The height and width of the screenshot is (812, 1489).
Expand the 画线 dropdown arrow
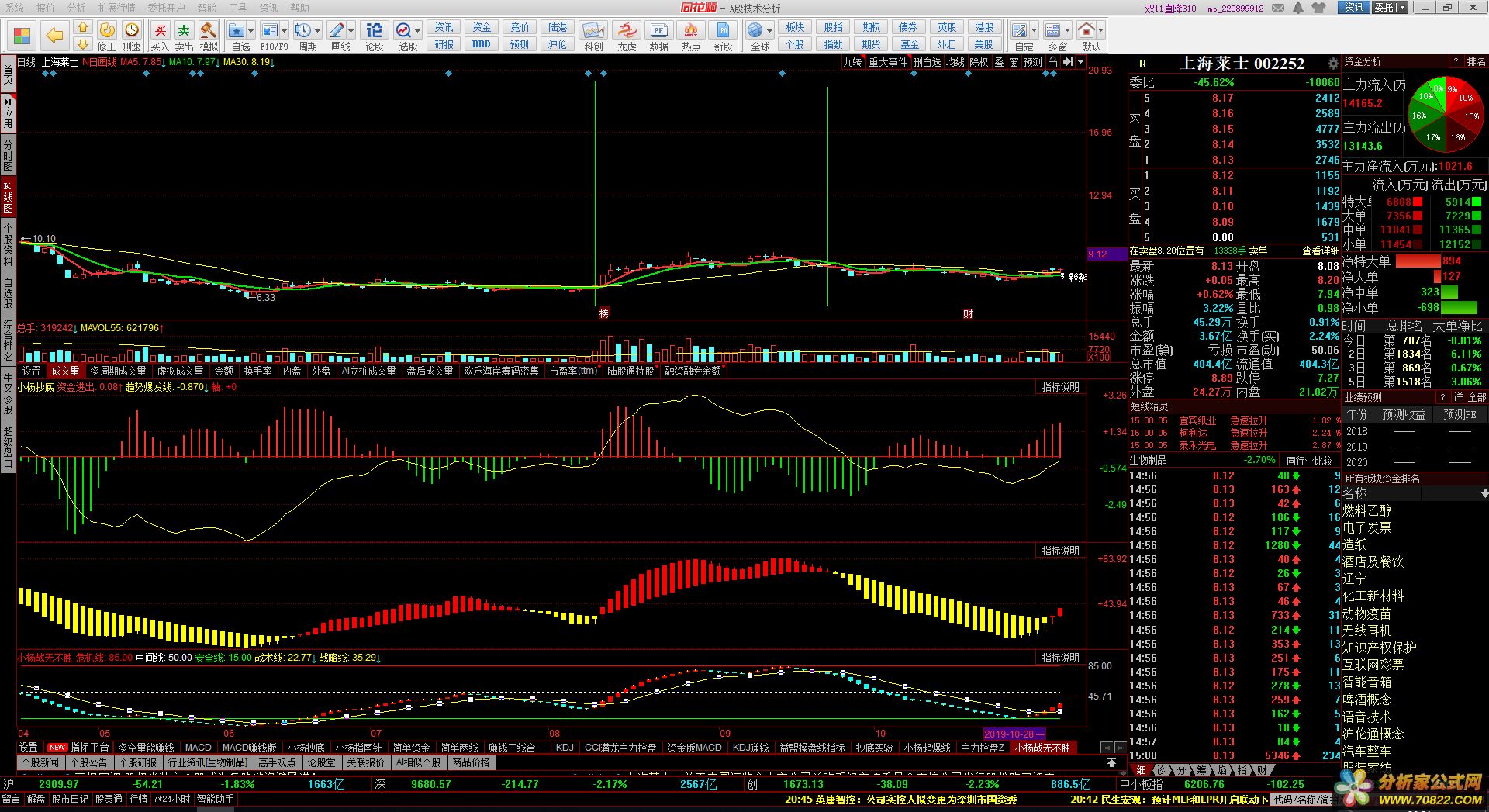pos(351,31)
